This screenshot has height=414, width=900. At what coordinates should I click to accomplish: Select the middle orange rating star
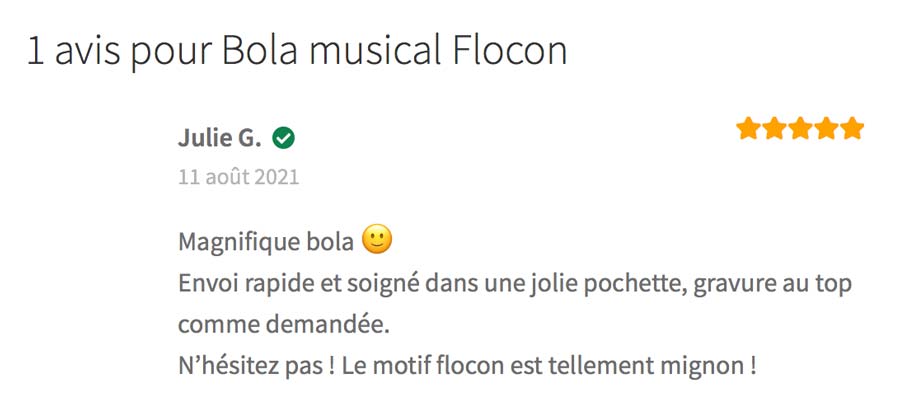(x=800, y=128)
